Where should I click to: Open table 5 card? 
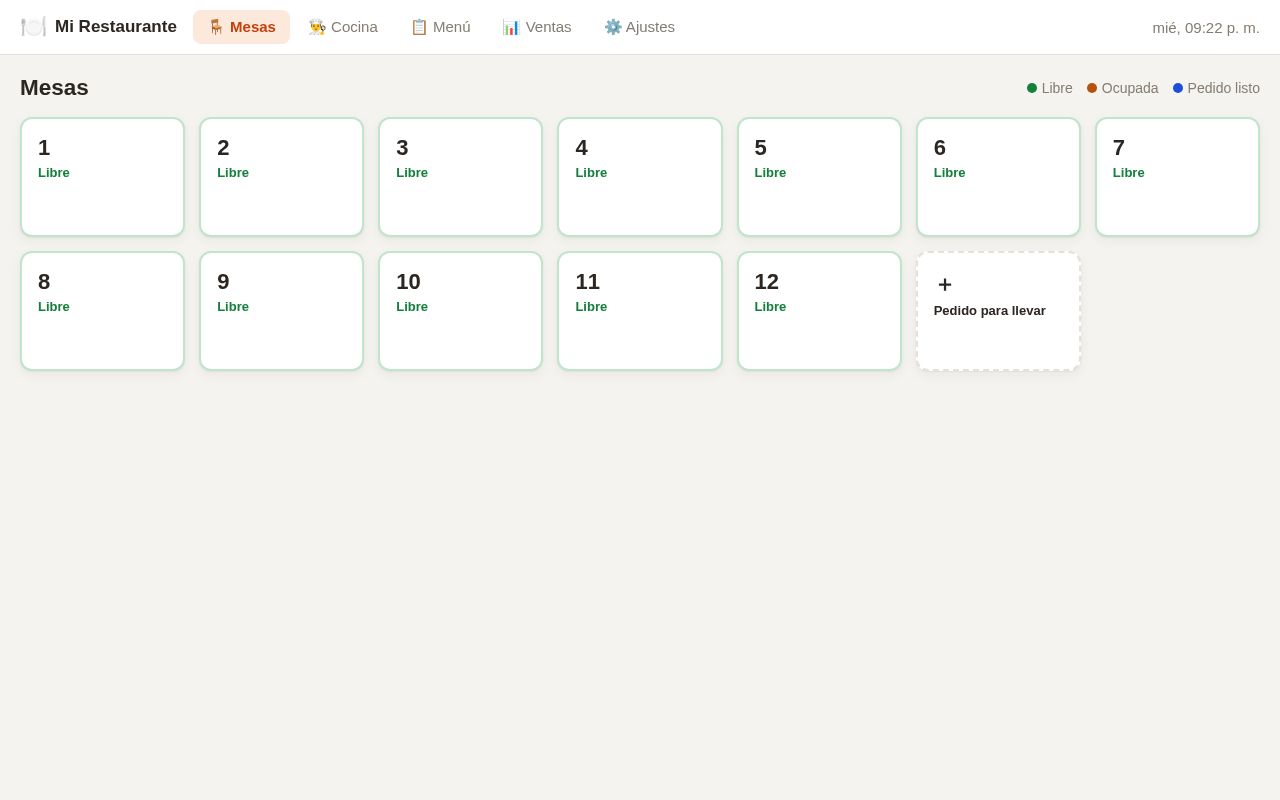point(819,177)
